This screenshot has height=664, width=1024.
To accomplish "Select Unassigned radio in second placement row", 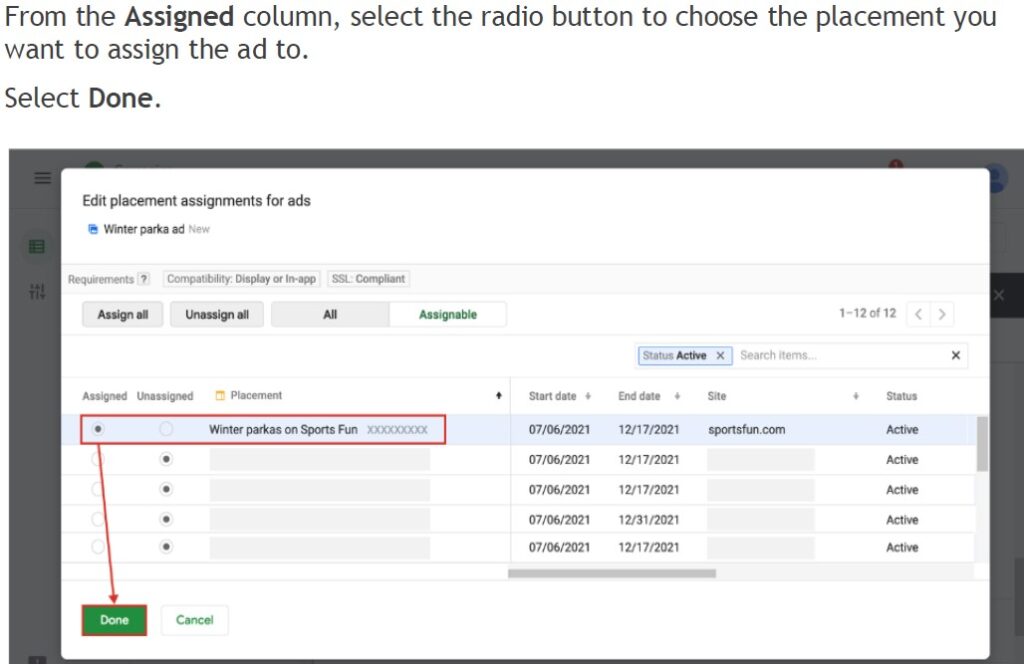I will (166, 459).
